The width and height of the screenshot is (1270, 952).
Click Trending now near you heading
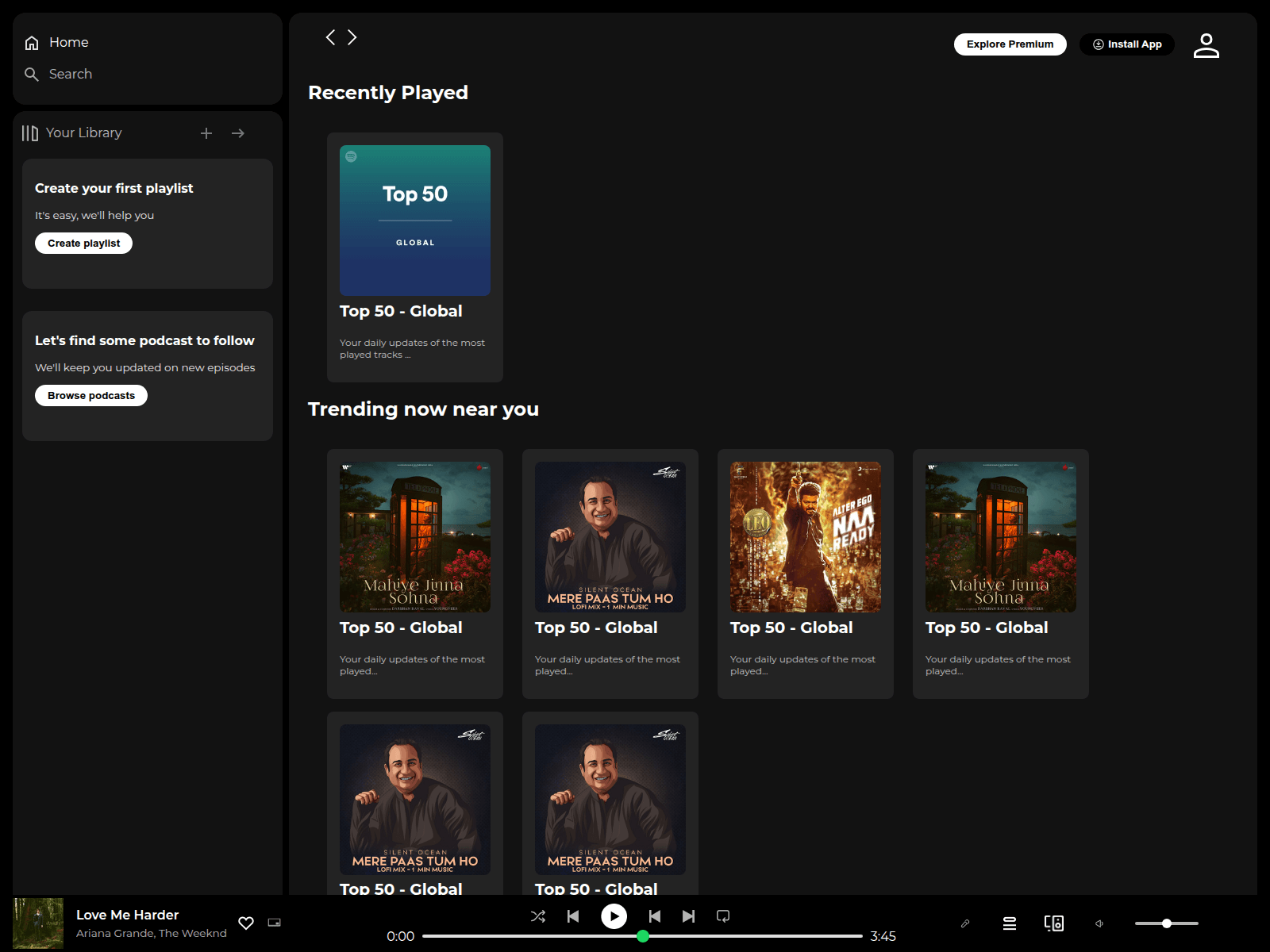pos(423,409)
